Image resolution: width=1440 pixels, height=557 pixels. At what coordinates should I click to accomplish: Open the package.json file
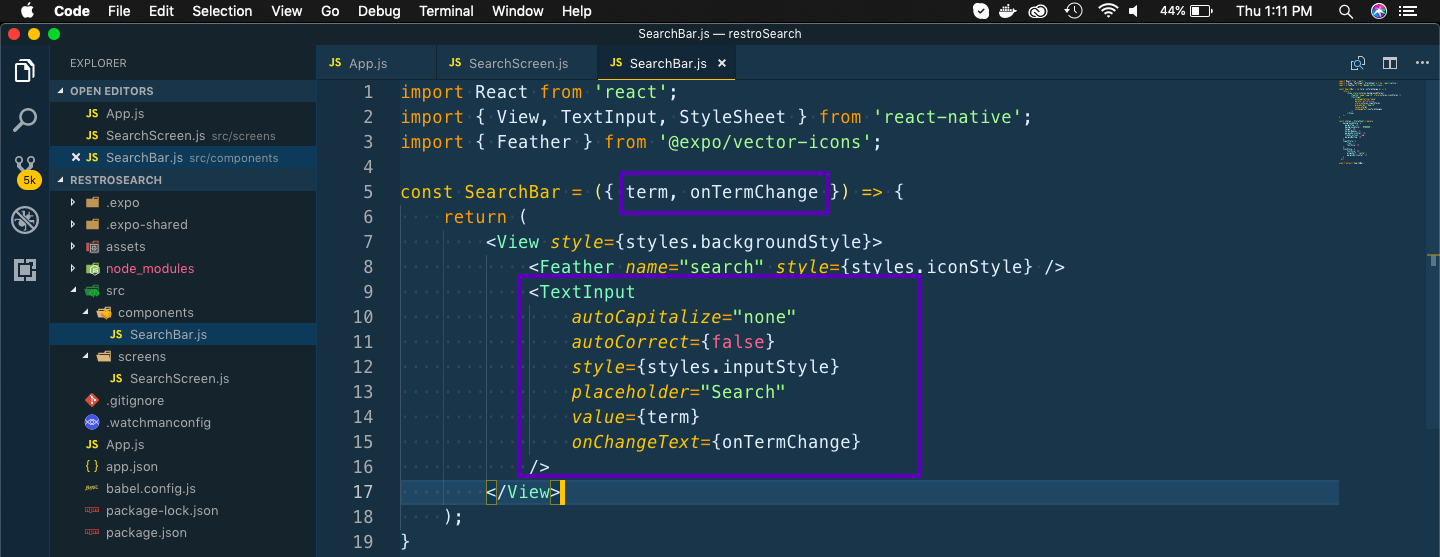[x=183, y=532]
